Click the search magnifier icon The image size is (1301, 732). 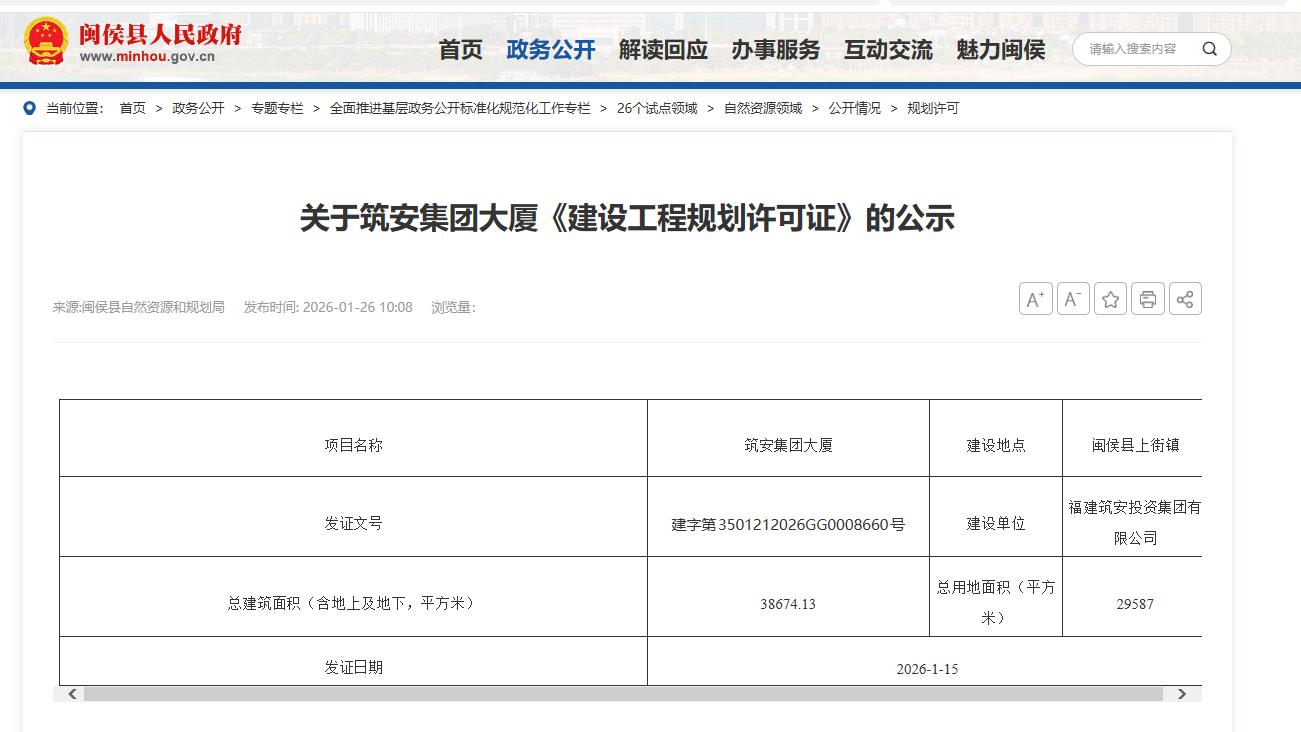click(x=1209, y=49)
